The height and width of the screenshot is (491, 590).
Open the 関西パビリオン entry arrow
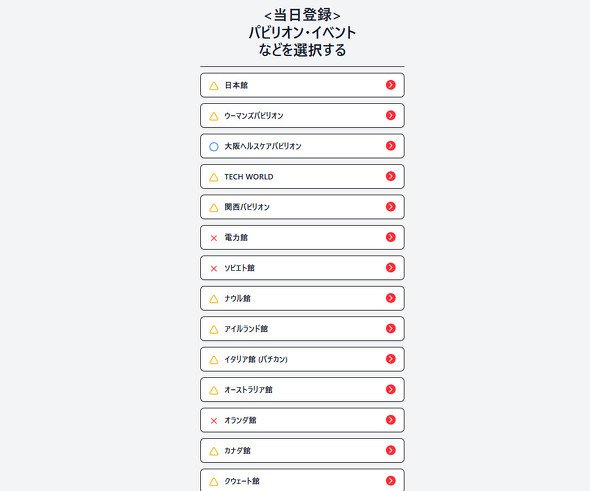point(391,207)
